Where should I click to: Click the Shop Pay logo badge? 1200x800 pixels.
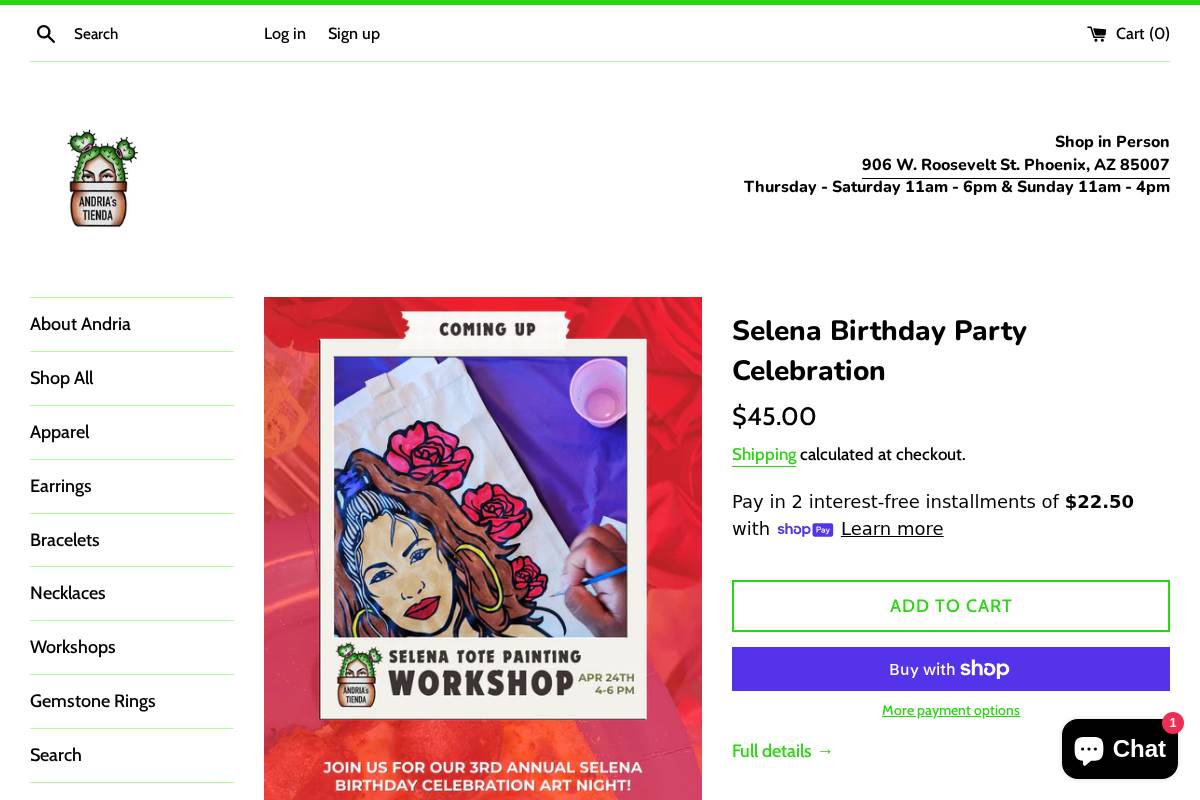click(x=805, y=530)
